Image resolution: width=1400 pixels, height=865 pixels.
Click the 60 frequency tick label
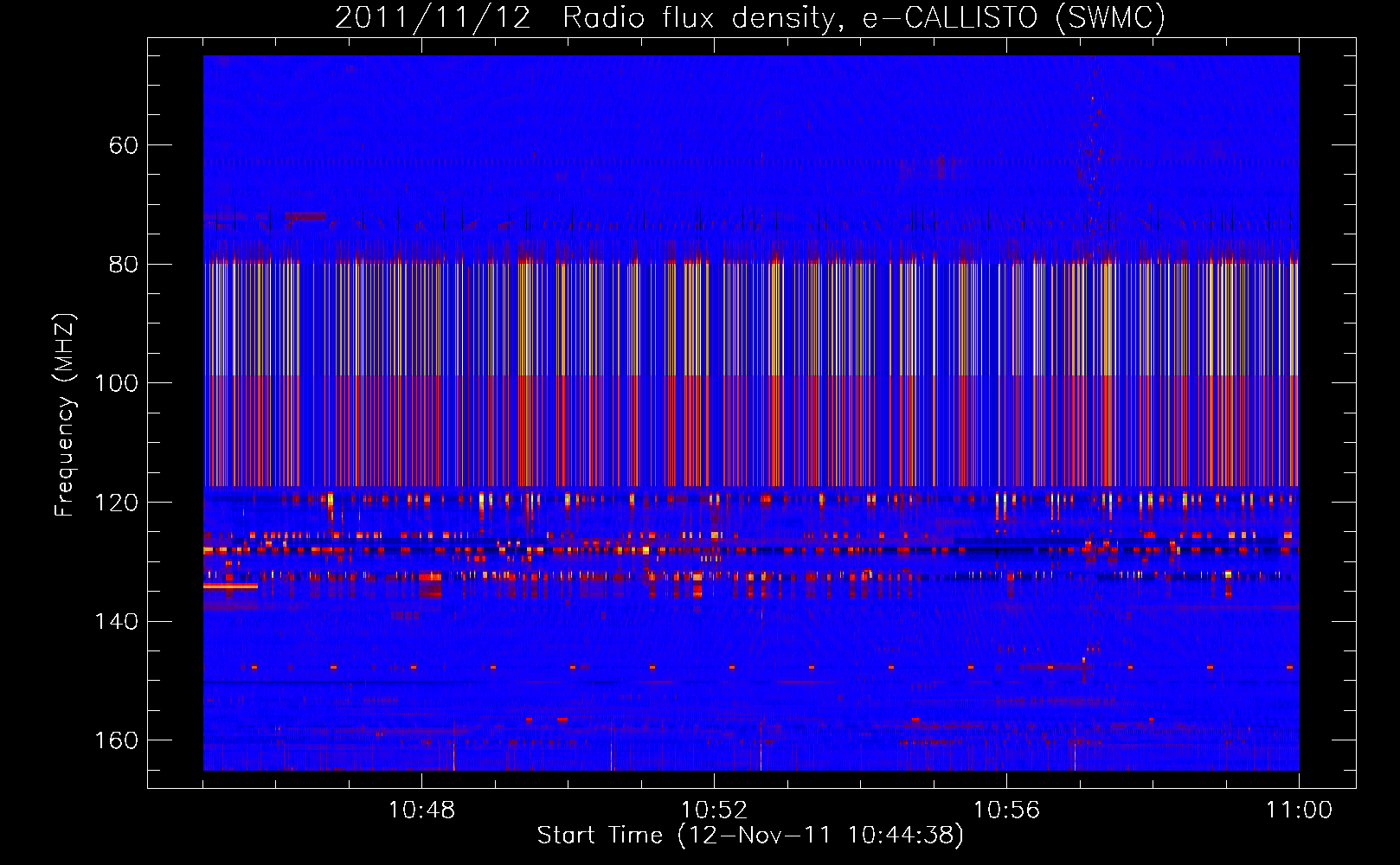[123, 145]
